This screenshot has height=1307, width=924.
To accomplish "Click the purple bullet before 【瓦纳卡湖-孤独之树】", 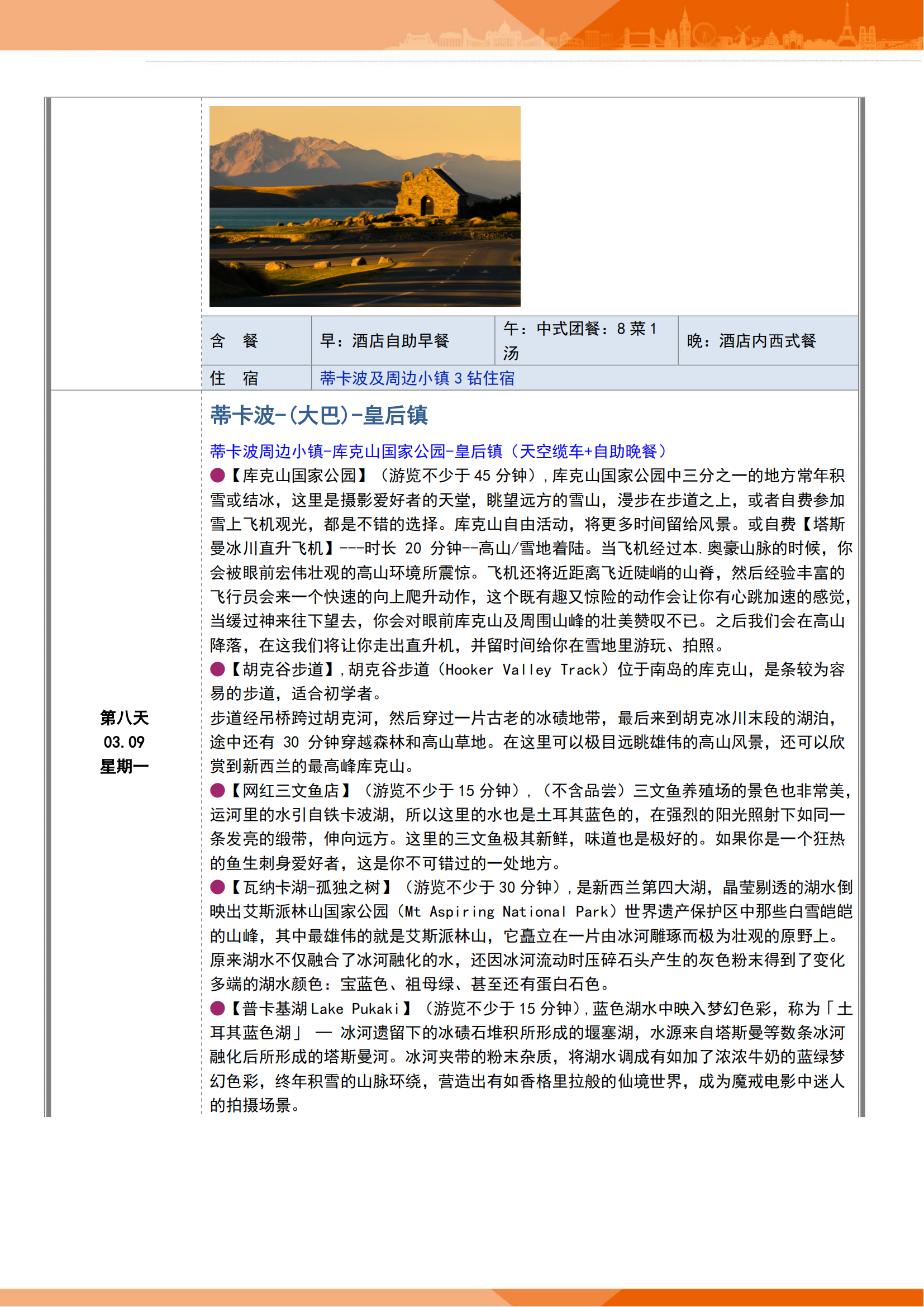I will pos(217,887).
